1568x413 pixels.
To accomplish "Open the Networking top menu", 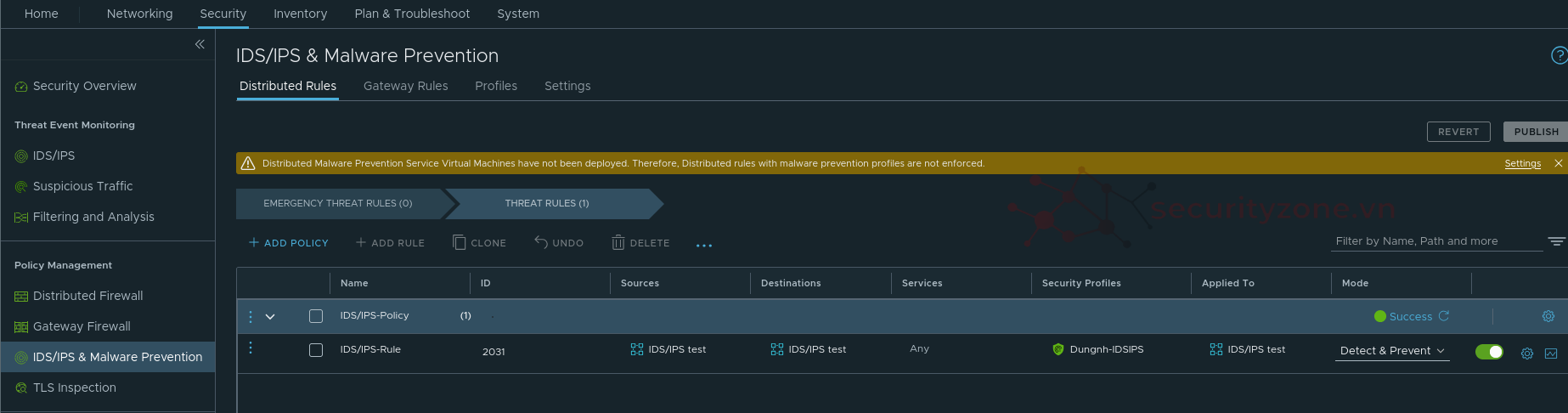I will click(x=139, y=14).
